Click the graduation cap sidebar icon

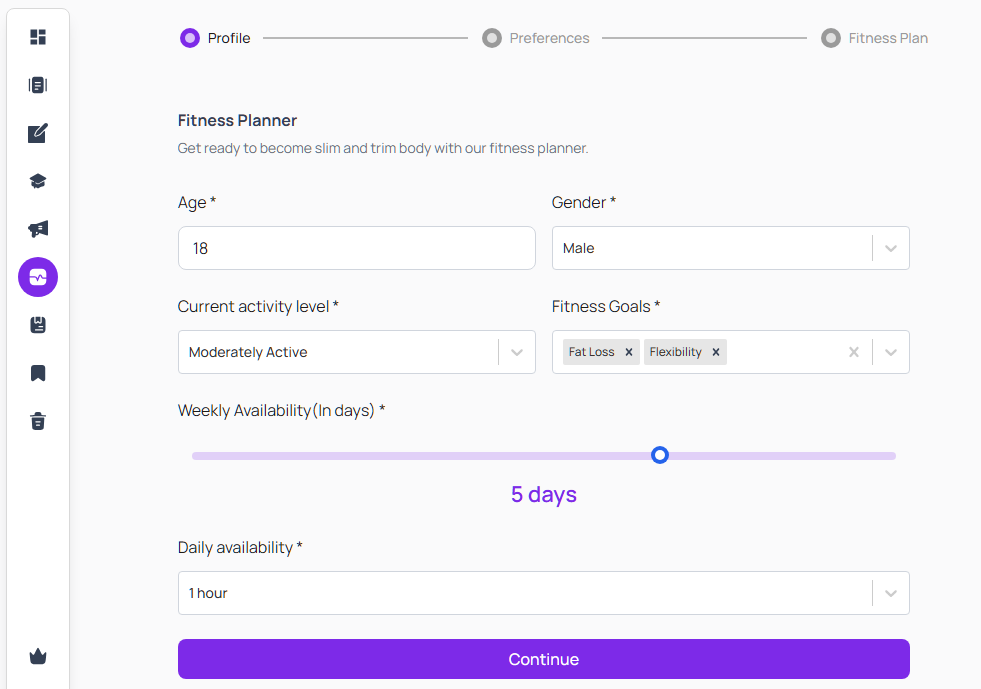click(38, 181)
